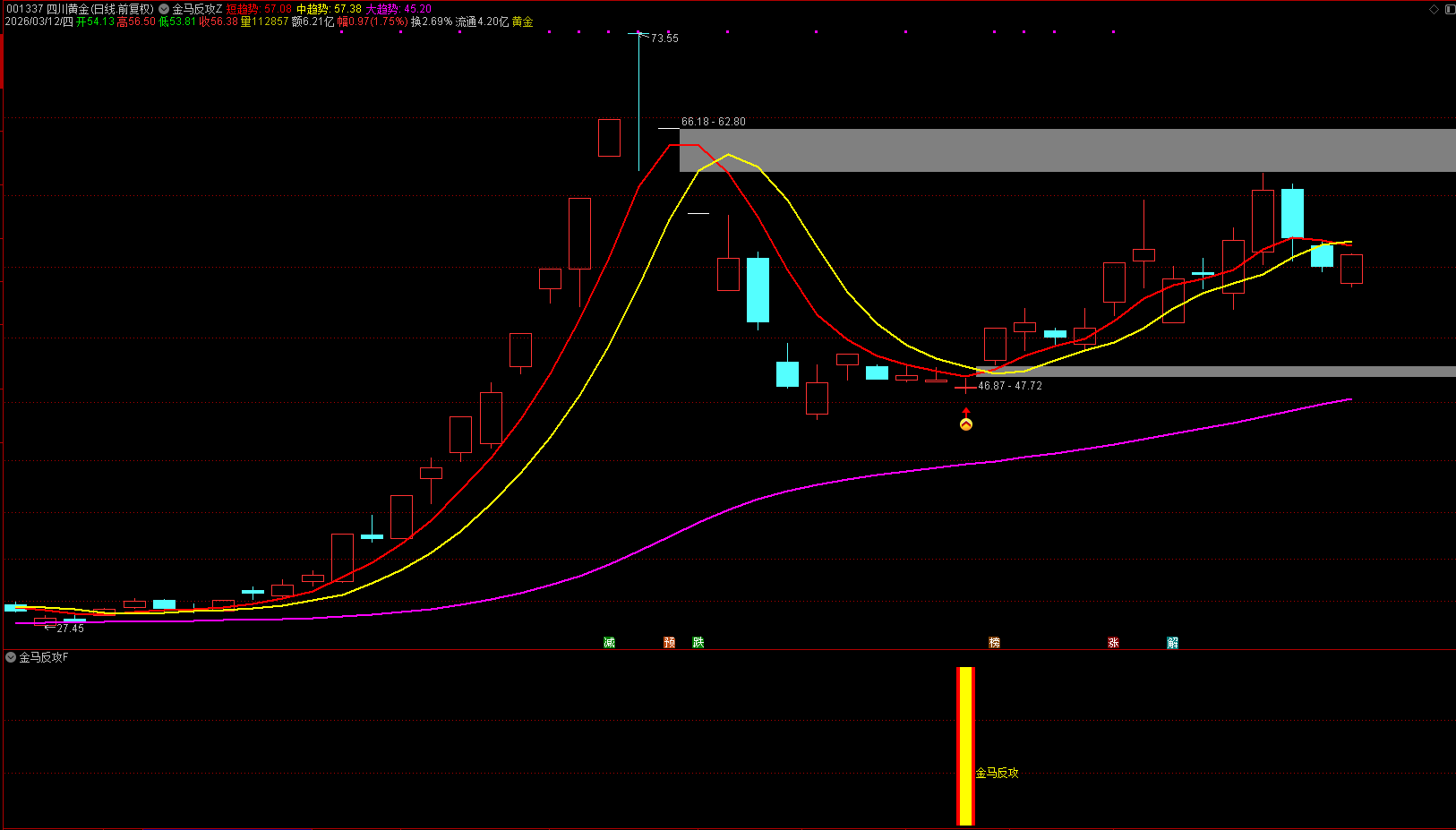Click the brown 榜 event marker
The image size is (1456, 830).
tap(994, 642)
